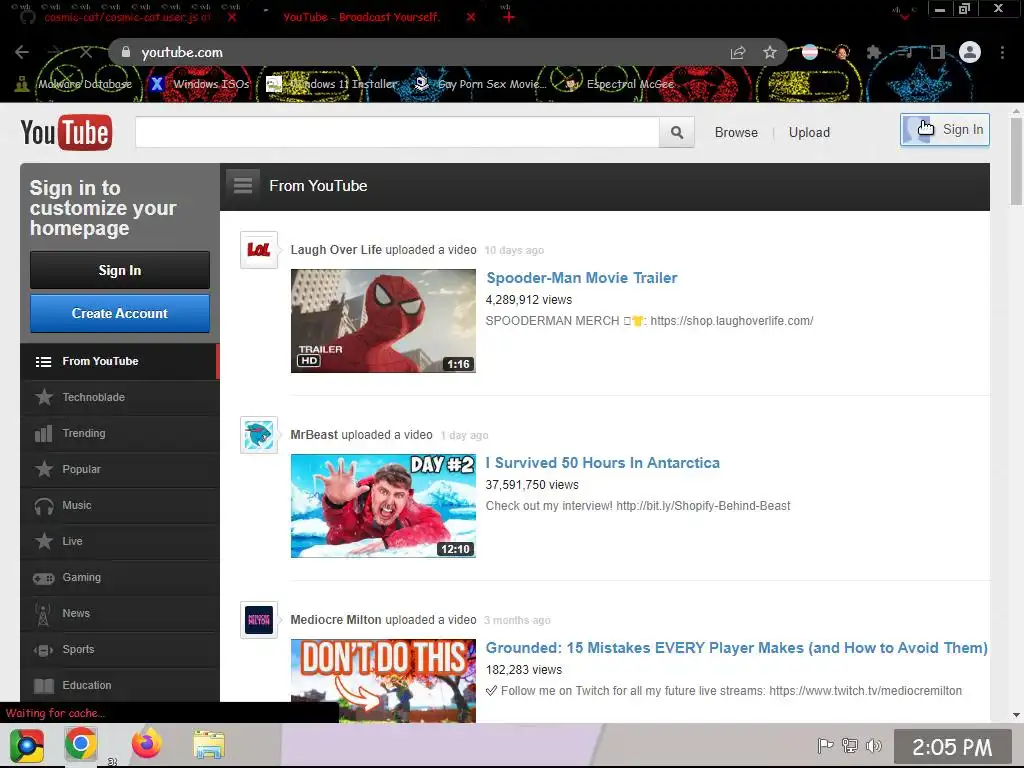
Task: Open I Survived 50 Hours In Antarctica link
Action: coord(602,463)
